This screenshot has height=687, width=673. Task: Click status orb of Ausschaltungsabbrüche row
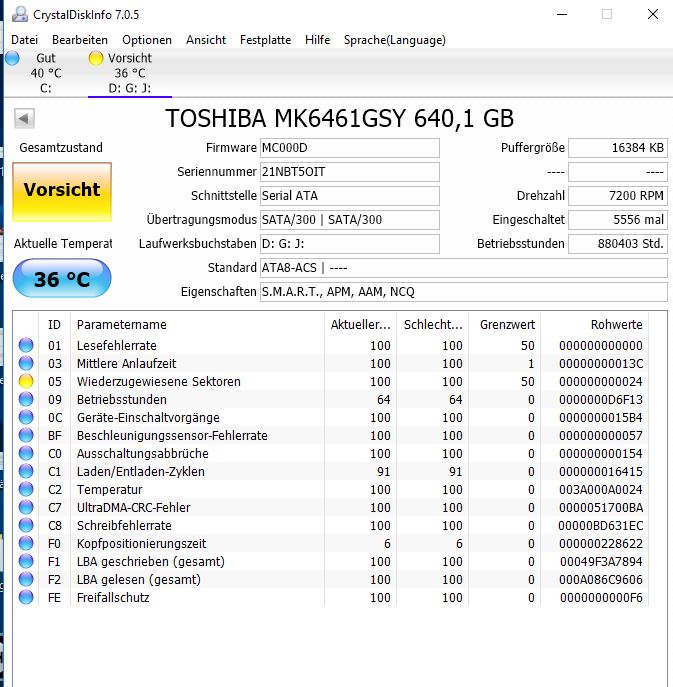pos(26,453)
